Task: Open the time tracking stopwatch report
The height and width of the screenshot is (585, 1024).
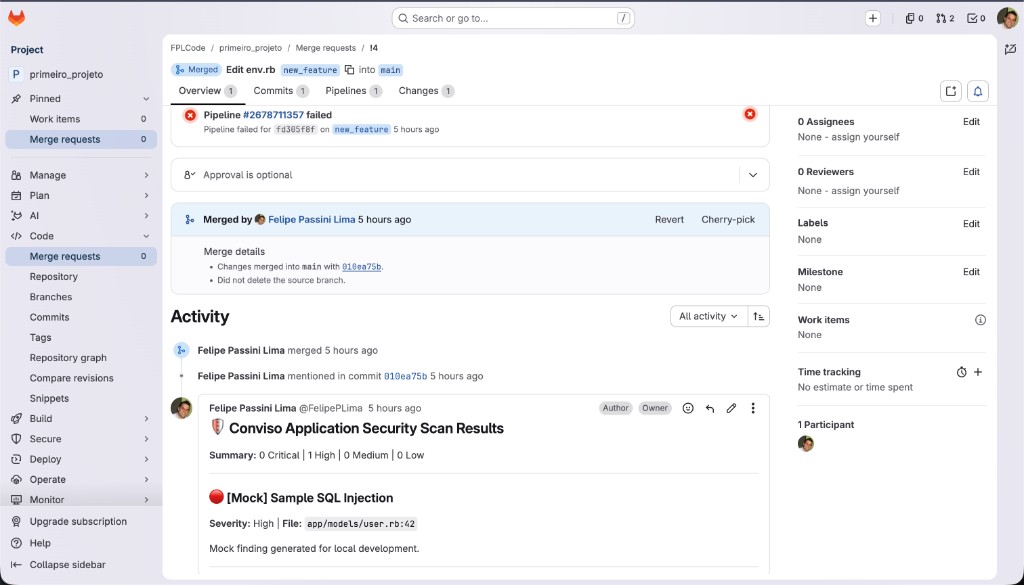Action: coord(961,372)
